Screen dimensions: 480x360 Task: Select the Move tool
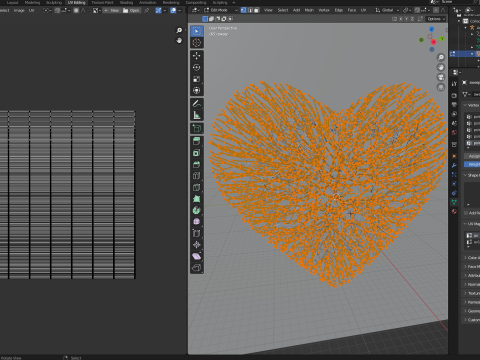[x=197, y=56]
